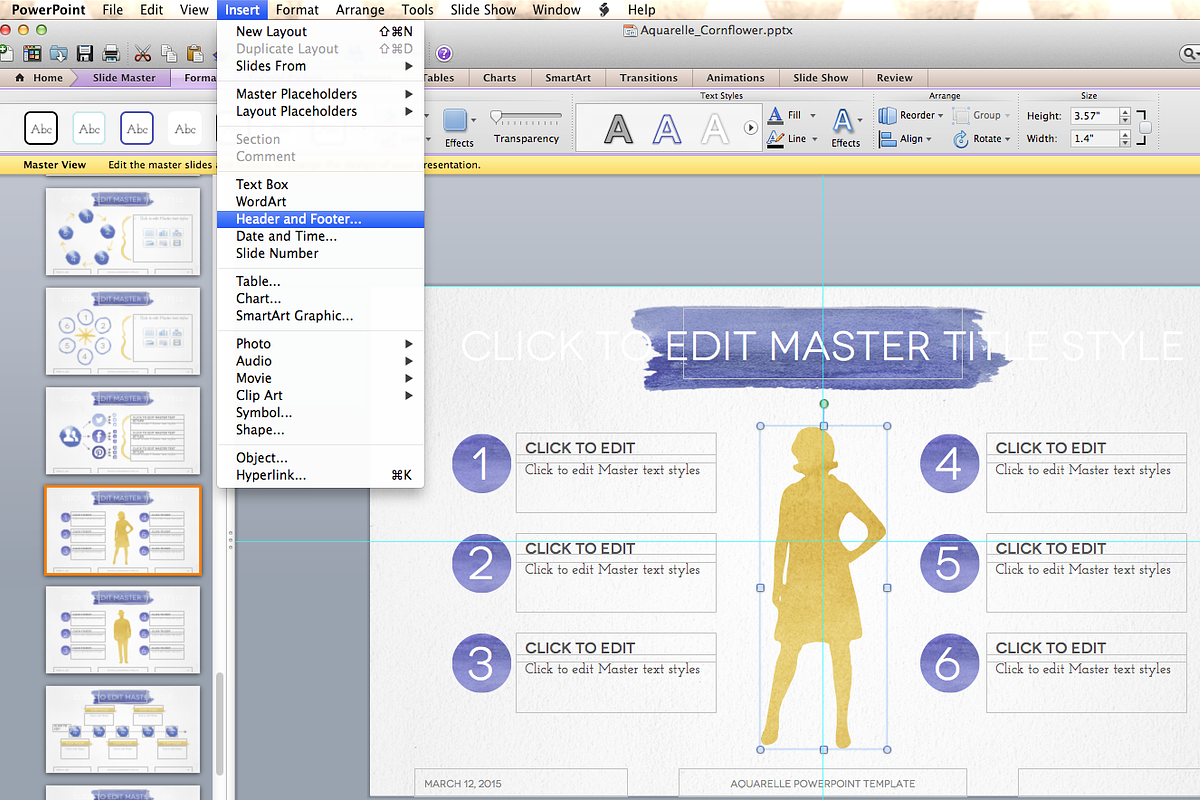The image size is (1200, 800).
Task: Expand the Movie submenu
Action: [320, 378]
